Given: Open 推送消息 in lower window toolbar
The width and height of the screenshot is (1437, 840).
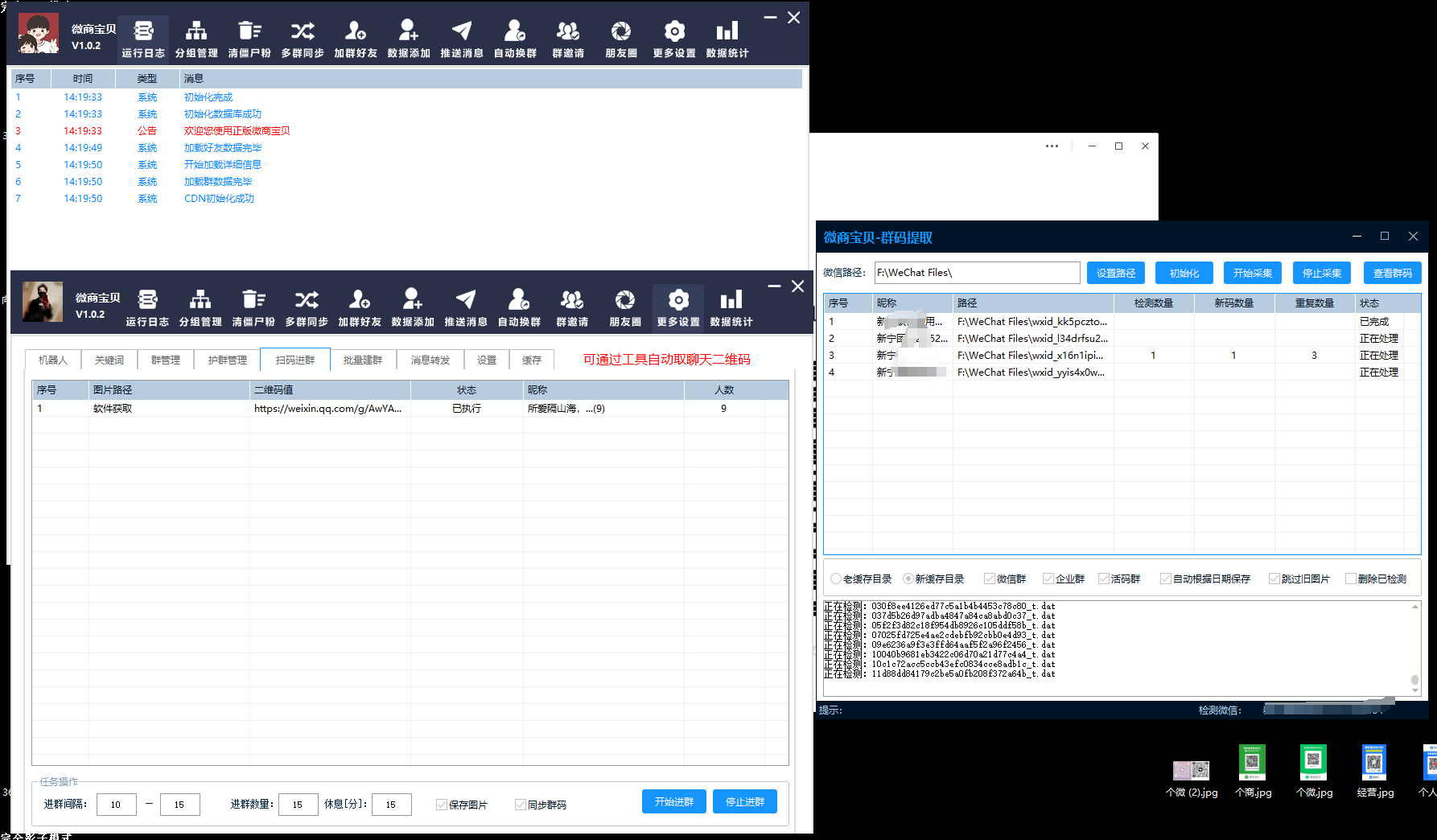Looking at the screenshot, I should (x=466, y=308).
